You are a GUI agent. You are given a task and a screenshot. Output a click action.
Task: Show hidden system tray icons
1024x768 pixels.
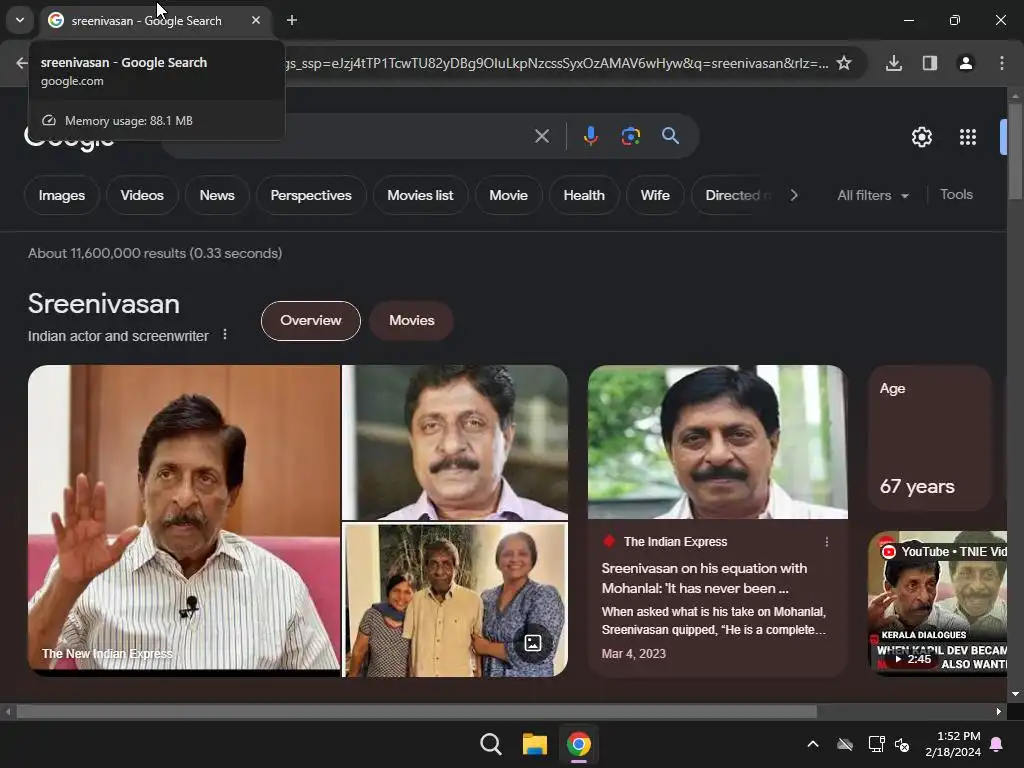[813, 744]
